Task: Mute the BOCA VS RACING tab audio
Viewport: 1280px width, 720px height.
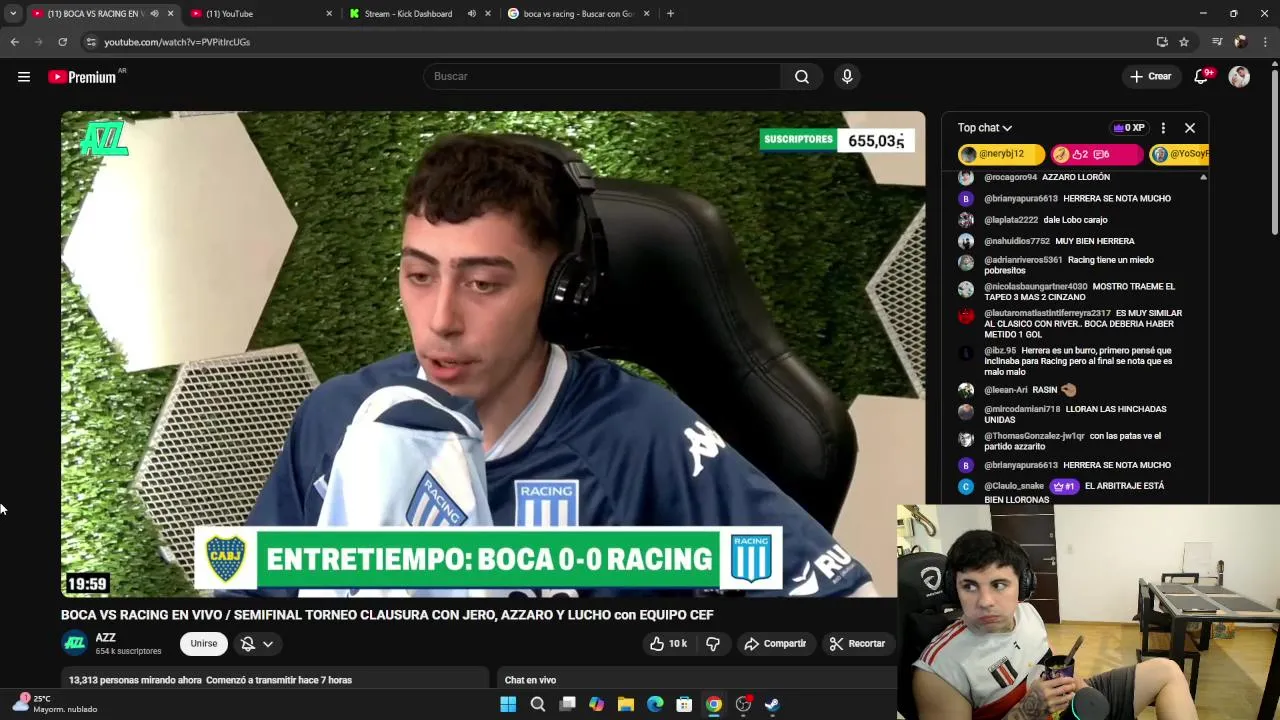Action: [x=154, y=14]
